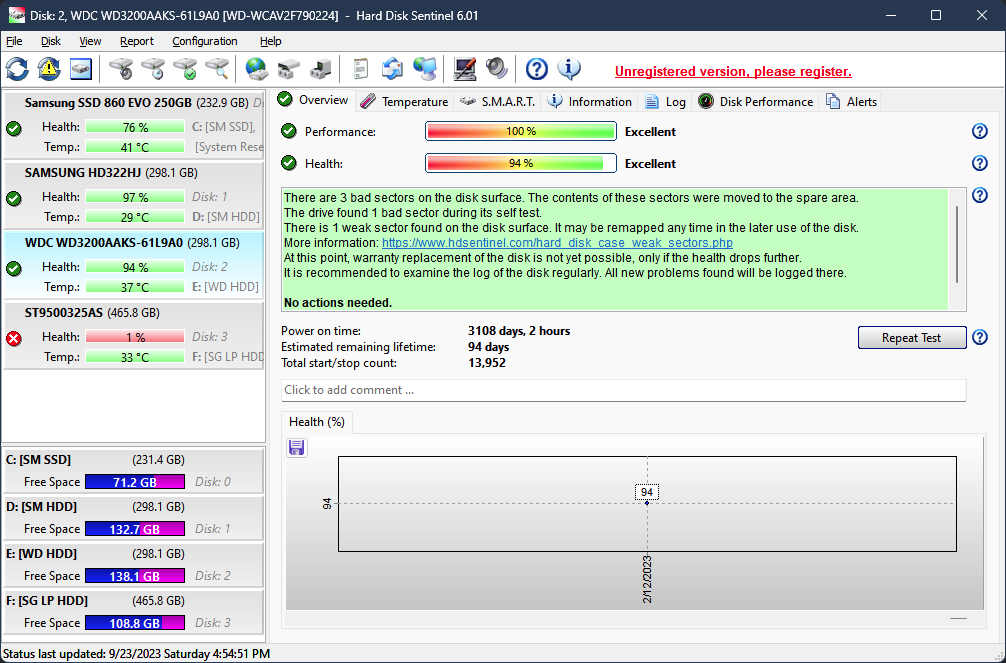1006x663 pixels.
Task: Switch to the Information tab
Action: pos(590,101)
